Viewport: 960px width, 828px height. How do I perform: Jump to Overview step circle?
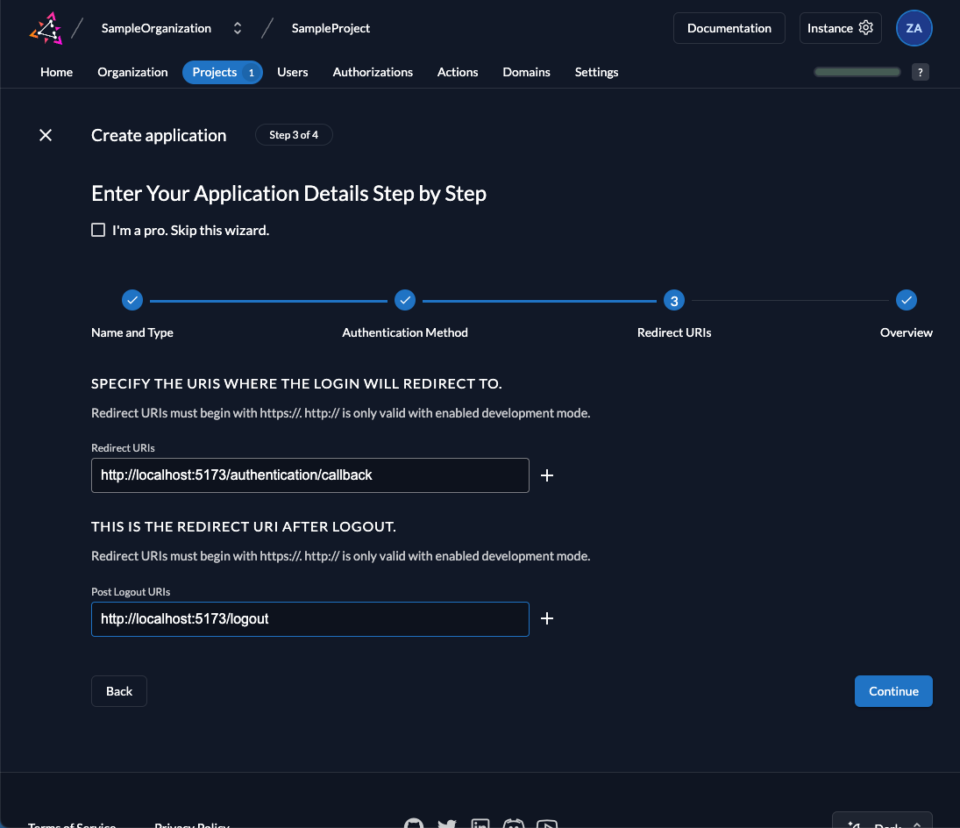906,300
